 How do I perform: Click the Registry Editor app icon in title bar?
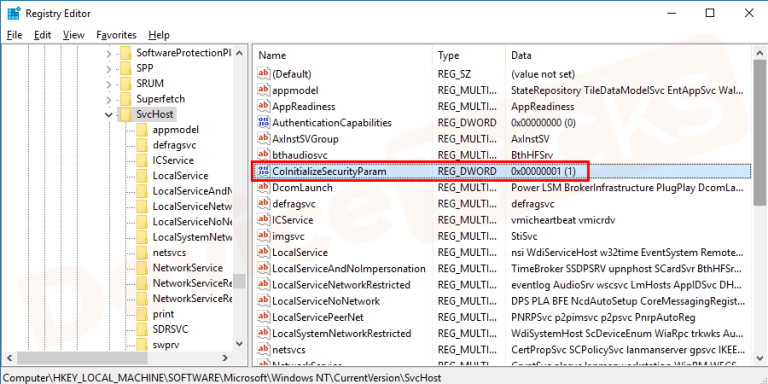click(x=13, y=13)
